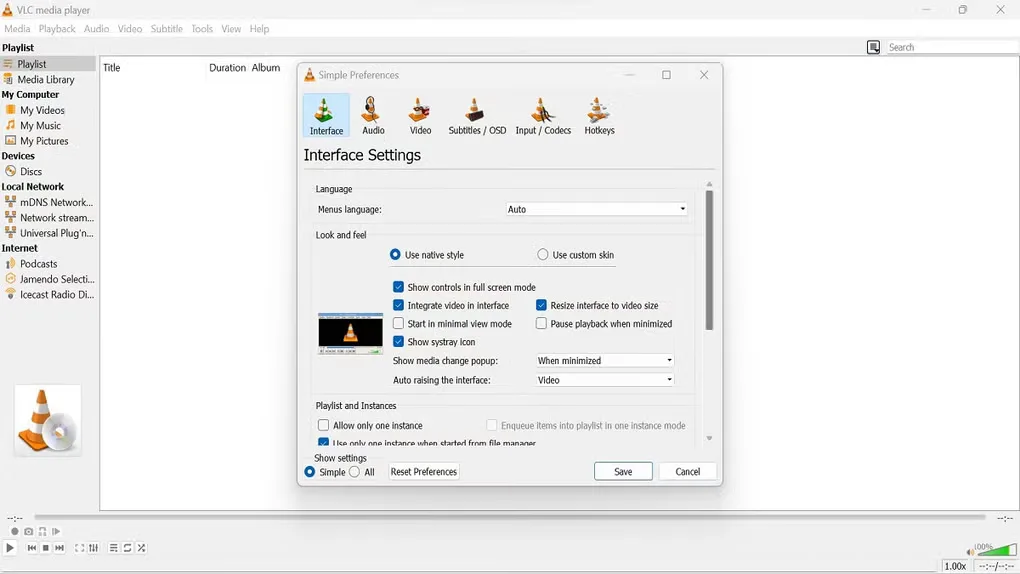Image resolution: width=1020 pixels, height=574 pixels.
Task: Select Discs under Devices
Action: pos(31,172)
